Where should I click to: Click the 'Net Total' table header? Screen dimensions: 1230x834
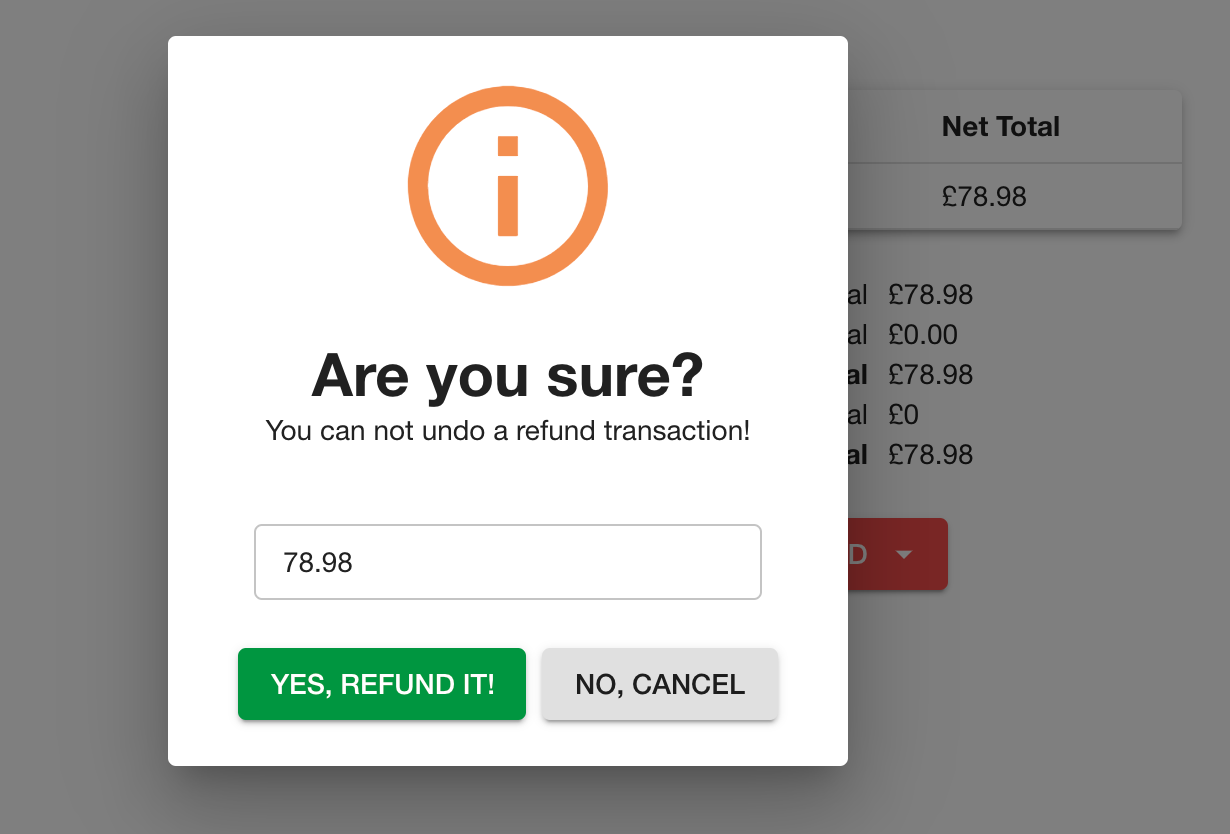click(1000, 126)
